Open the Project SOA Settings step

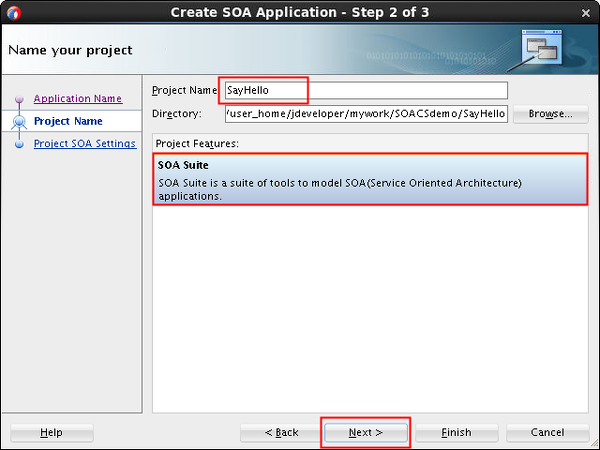tap(85, 143)
